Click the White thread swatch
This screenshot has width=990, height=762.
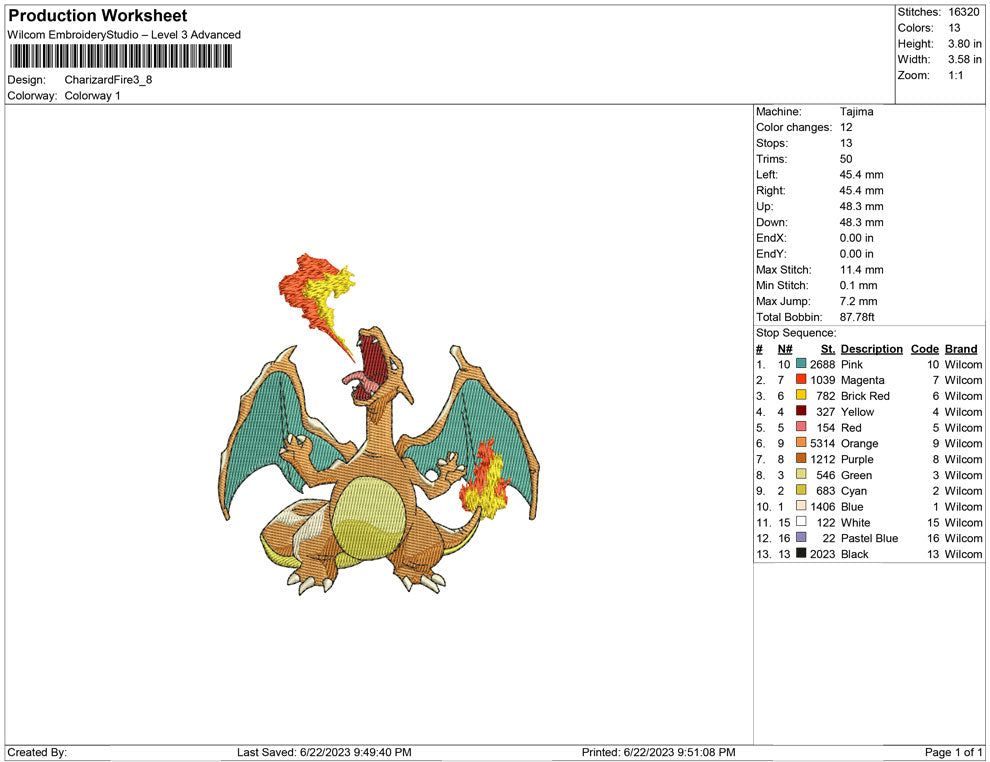801,522
